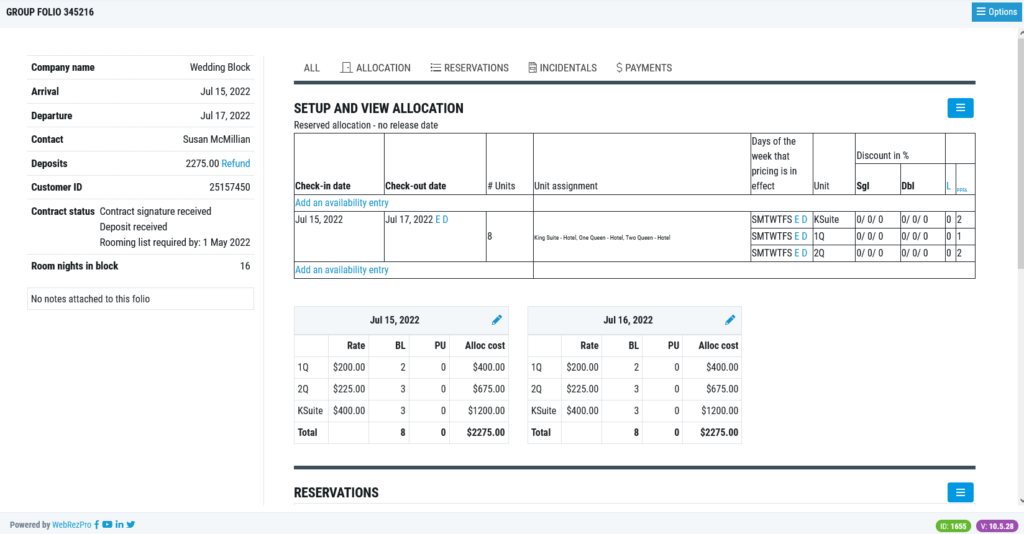Image resolution: width=1024 pixels, height=534 pixels.
Task: Open the Reservations section hamburger menu
Action: click(960, 492)
